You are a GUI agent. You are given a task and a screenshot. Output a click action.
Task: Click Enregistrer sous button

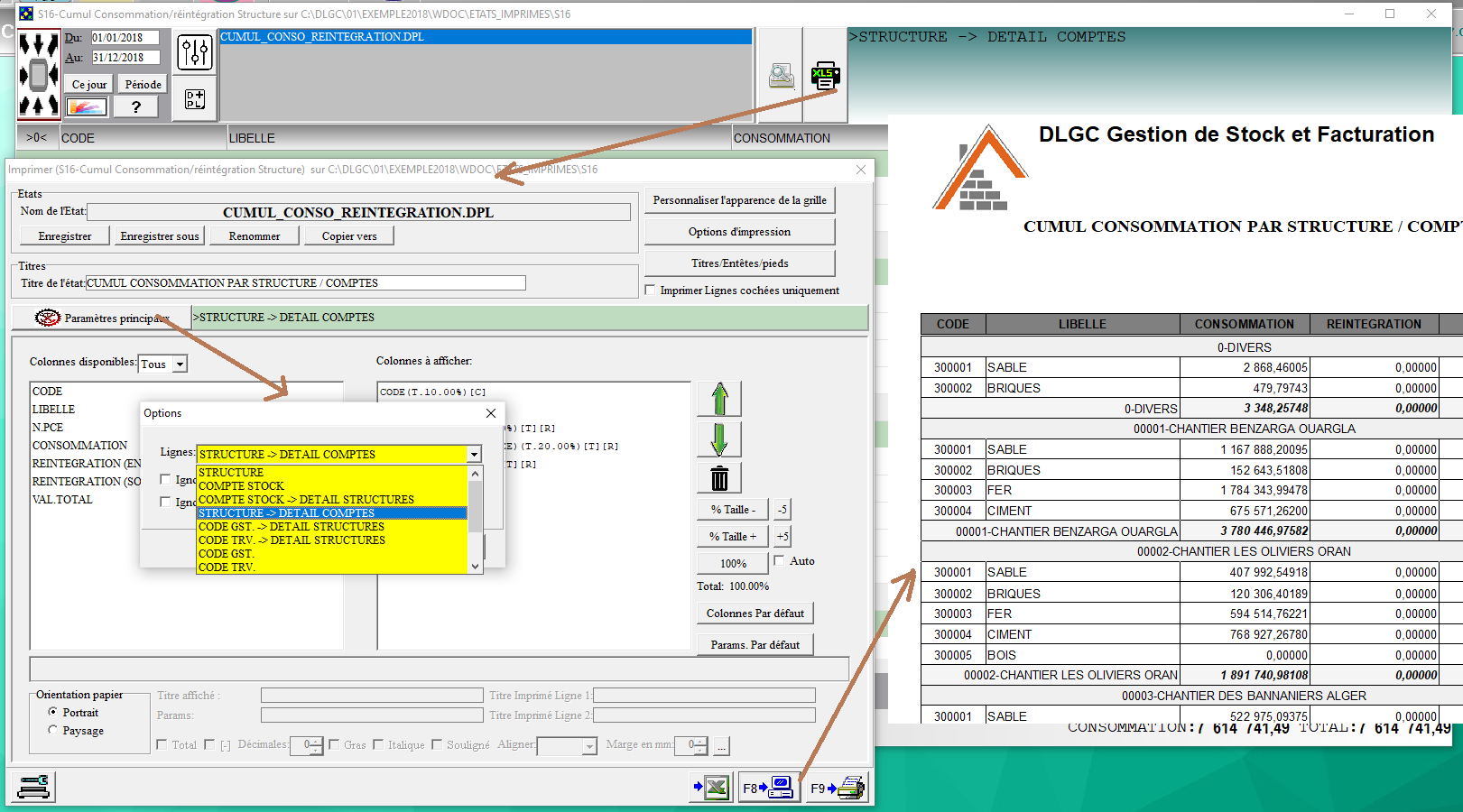pos(160,235)
